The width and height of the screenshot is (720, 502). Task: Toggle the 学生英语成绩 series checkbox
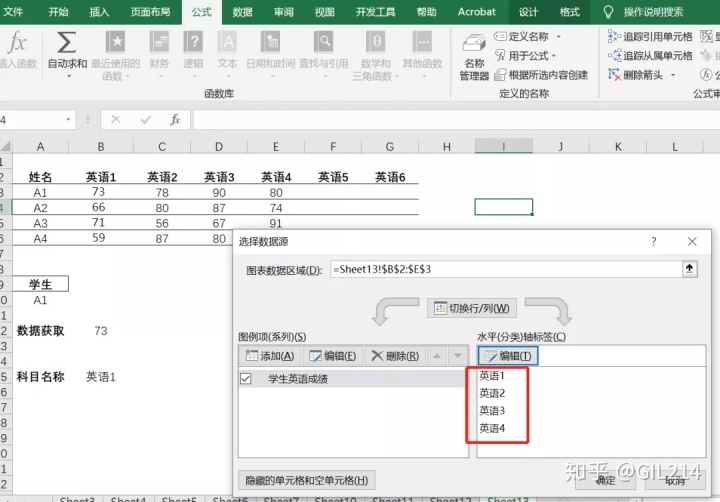(246, 379)
